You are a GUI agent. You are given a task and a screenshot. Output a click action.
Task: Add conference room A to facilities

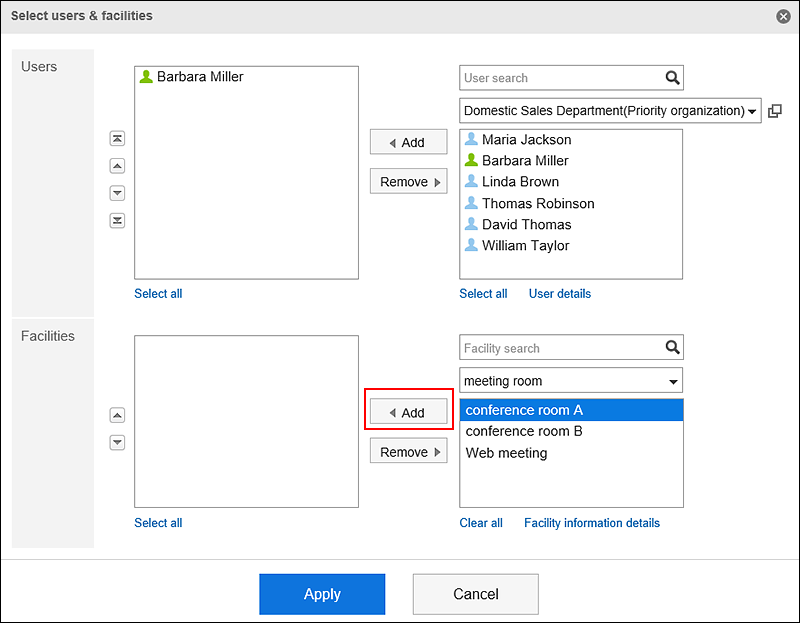click(409, 412)
